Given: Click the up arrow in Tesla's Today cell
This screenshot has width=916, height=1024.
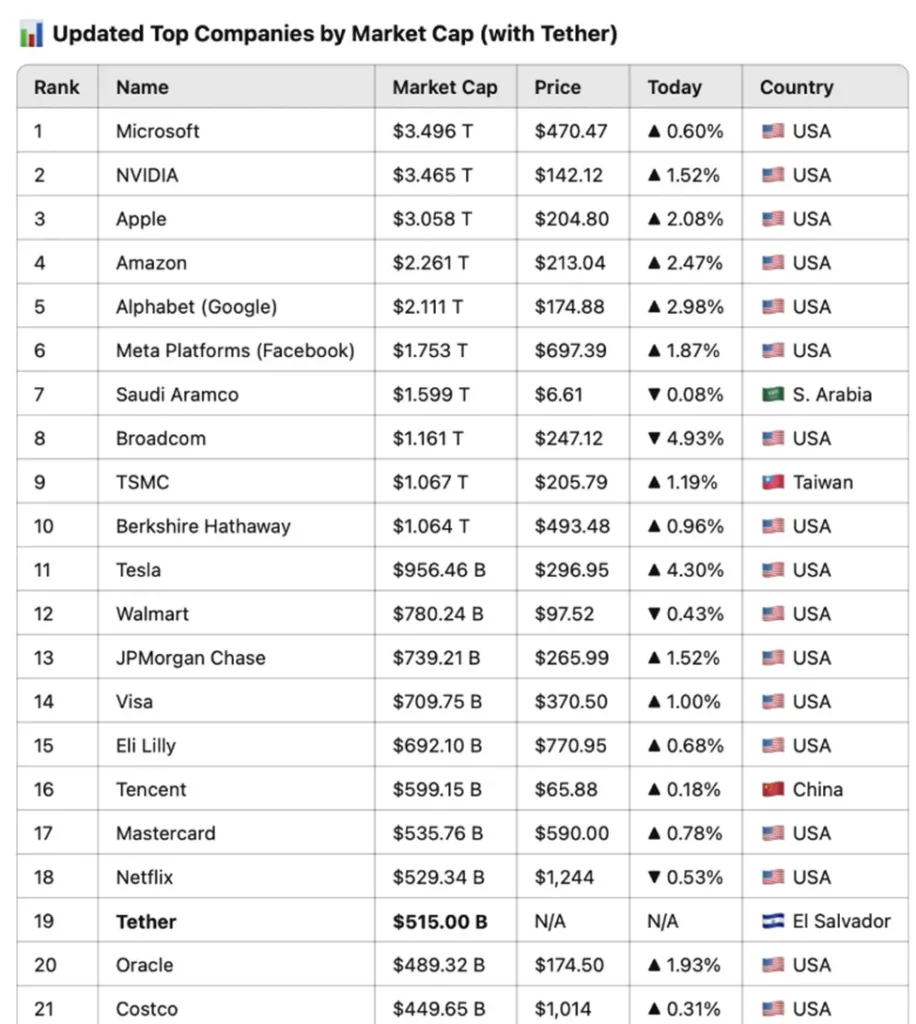Looking at the screenshot, I should point(655,570).
